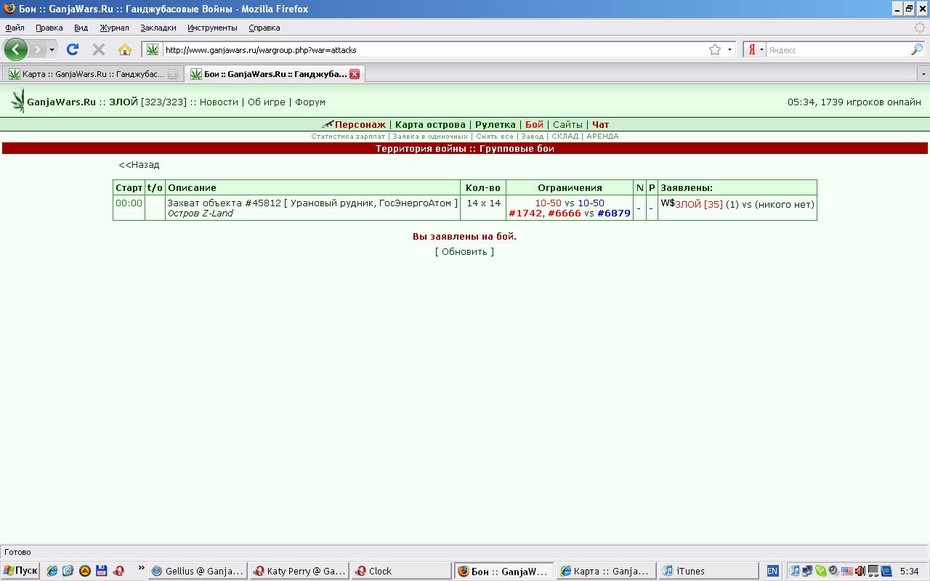Open the ЗЛОЙ character link in the header

[x=123, y=102]
